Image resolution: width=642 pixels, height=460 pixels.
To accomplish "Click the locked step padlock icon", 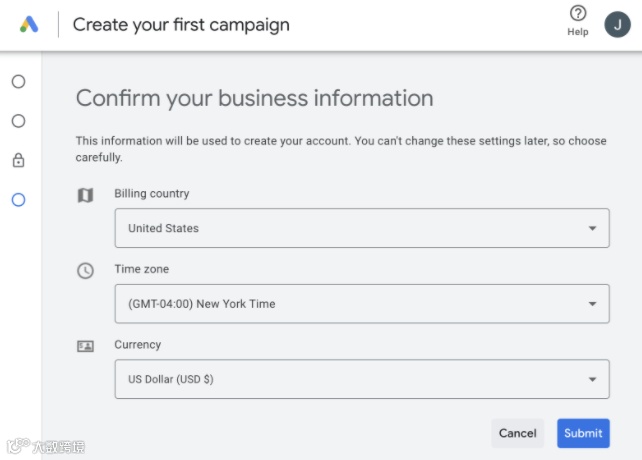I will click(x=18, y=160).
